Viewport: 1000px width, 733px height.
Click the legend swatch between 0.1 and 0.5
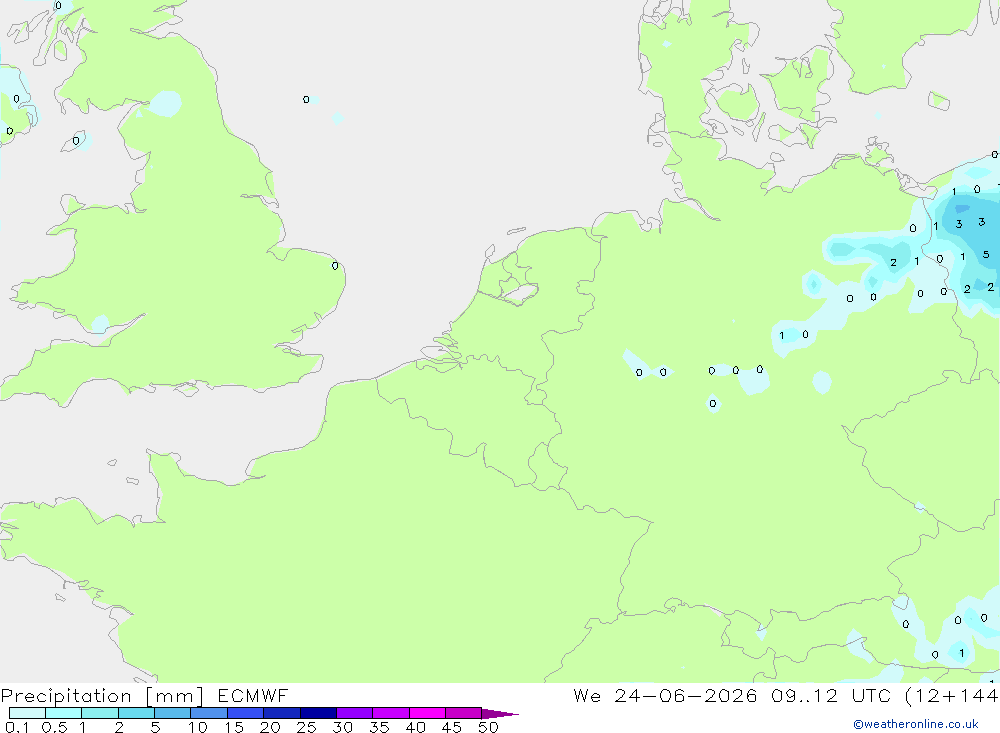(27, 713)
